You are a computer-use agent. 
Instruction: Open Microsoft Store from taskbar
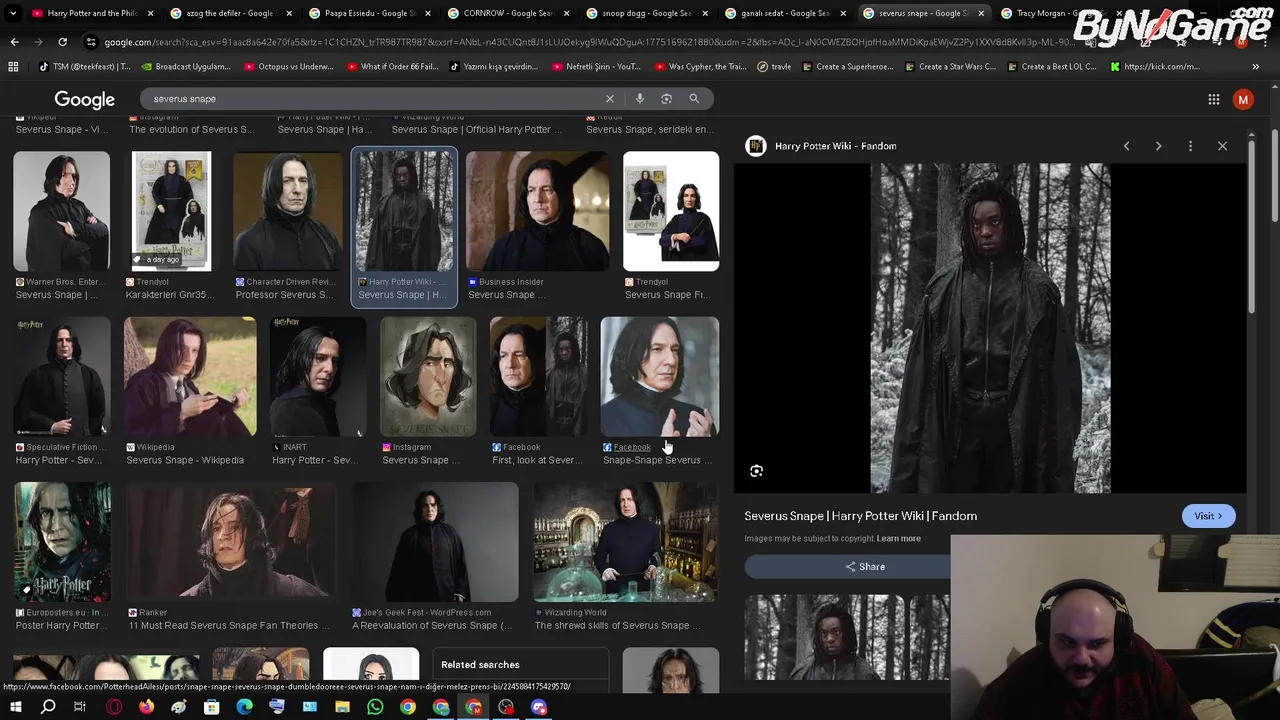pyautogui.click(x=211, y=707)
